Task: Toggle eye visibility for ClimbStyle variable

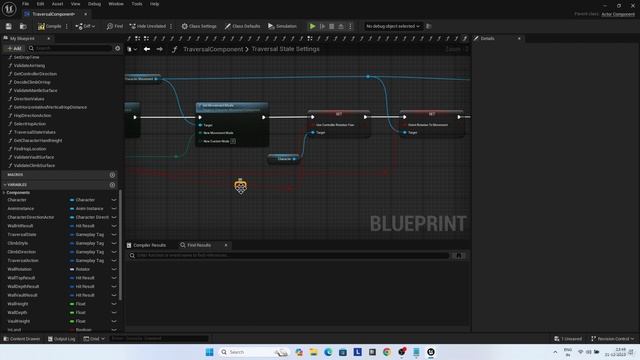Action: click(114, 243)
